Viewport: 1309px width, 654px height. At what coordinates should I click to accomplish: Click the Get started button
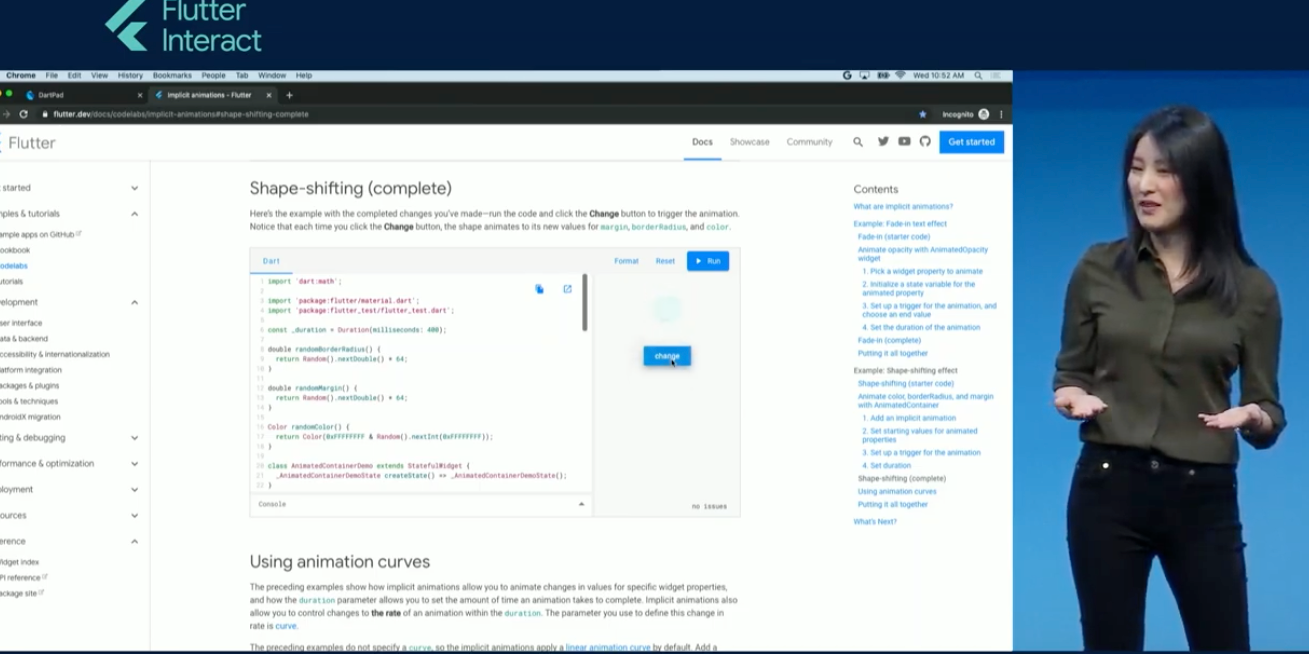click(971, 142)
